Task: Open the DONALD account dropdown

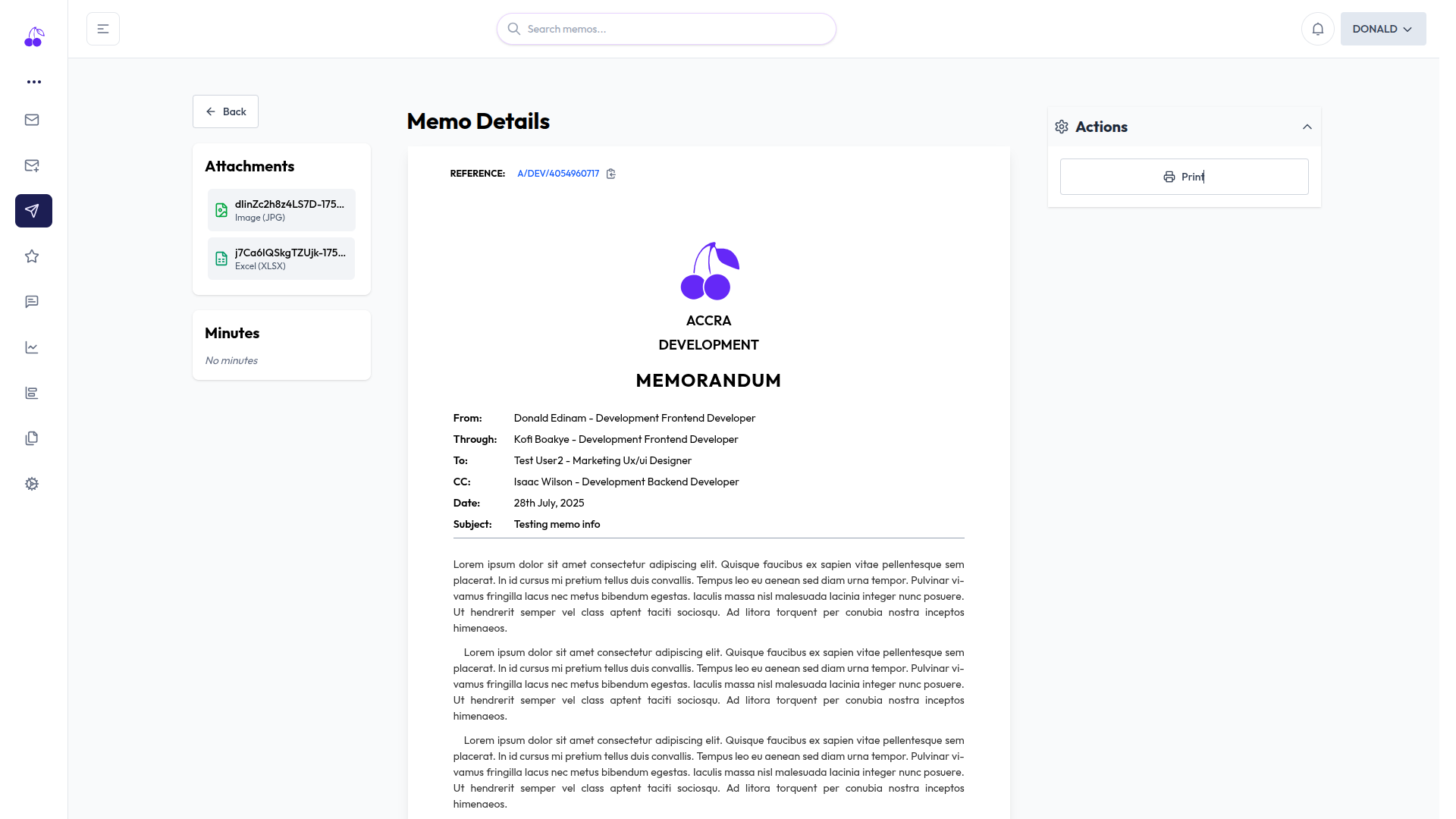Action: click(1382, 29)
